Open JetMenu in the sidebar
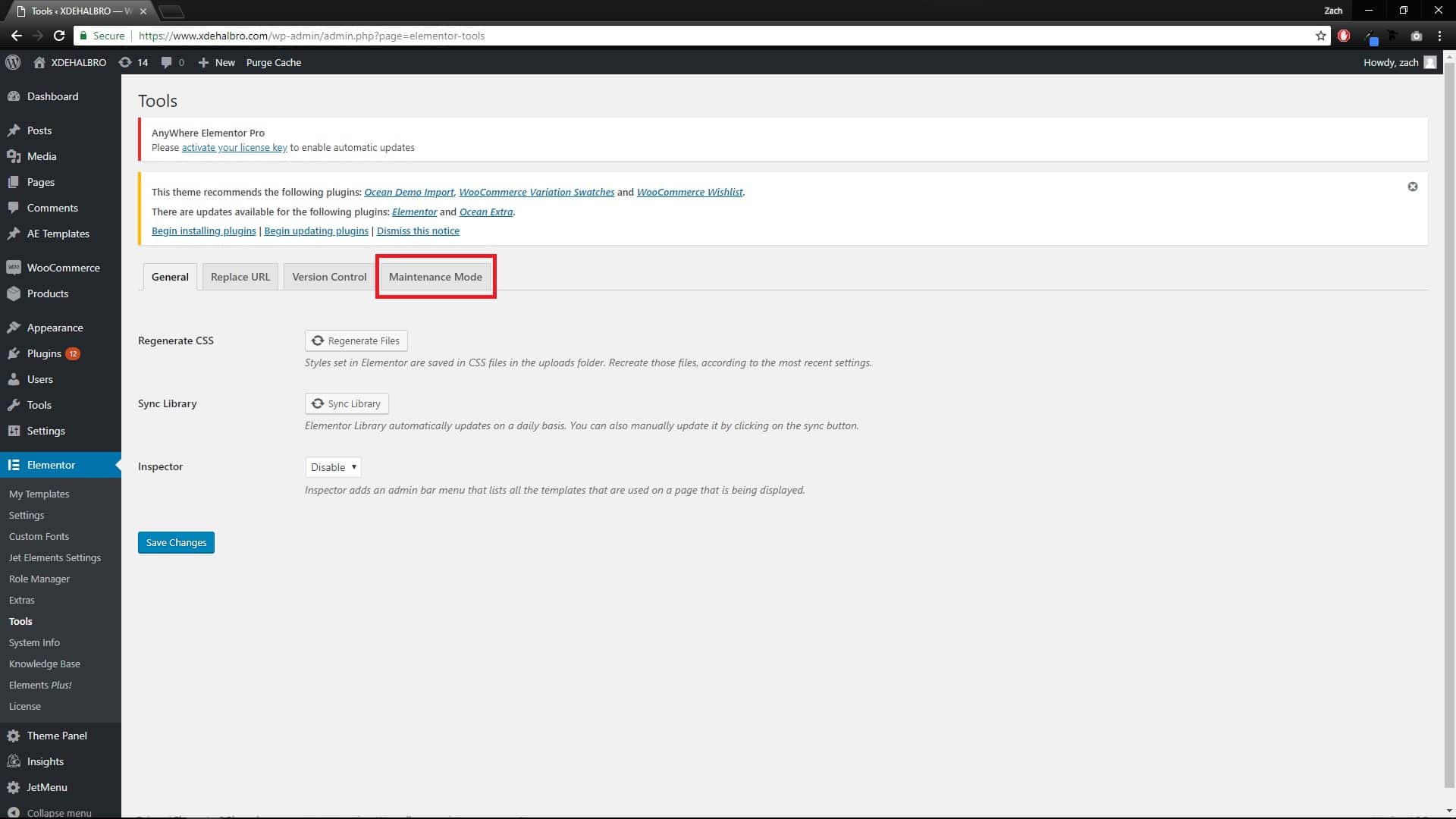 [61, 787]
